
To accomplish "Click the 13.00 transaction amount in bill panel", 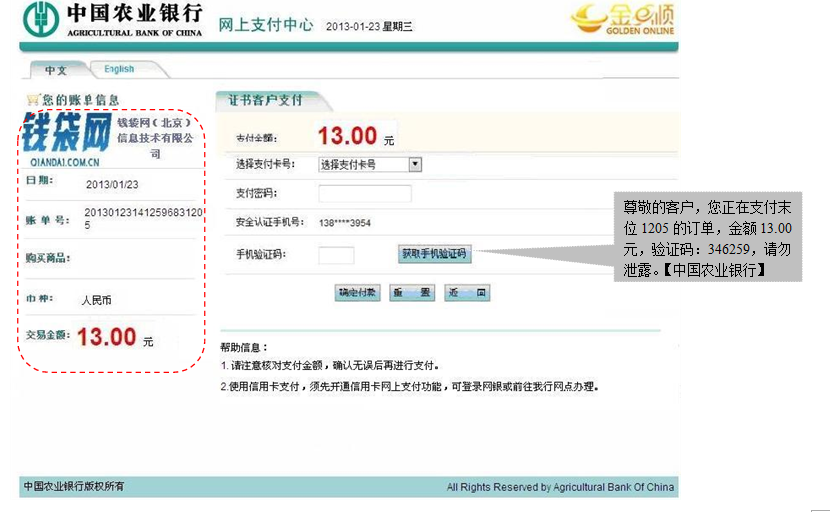I will click(107, 337).
